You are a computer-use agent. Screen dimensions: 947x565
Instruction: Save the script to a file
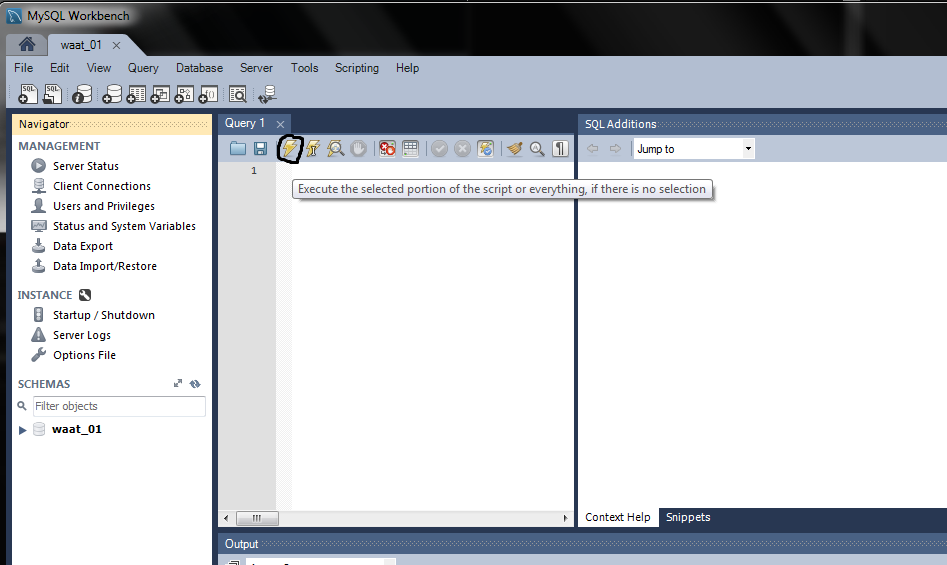(260, 148)
